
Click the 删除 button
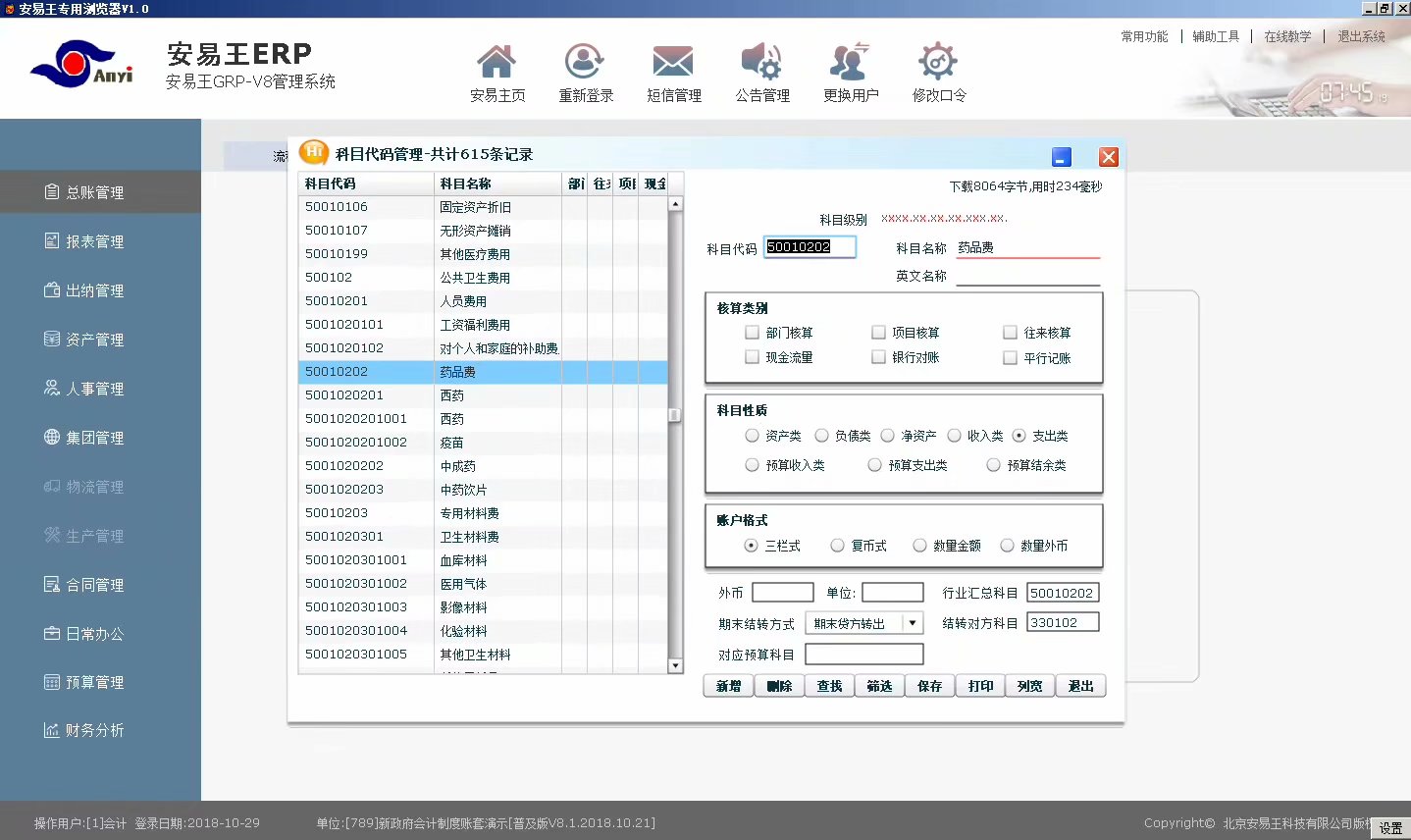(779, 686)
